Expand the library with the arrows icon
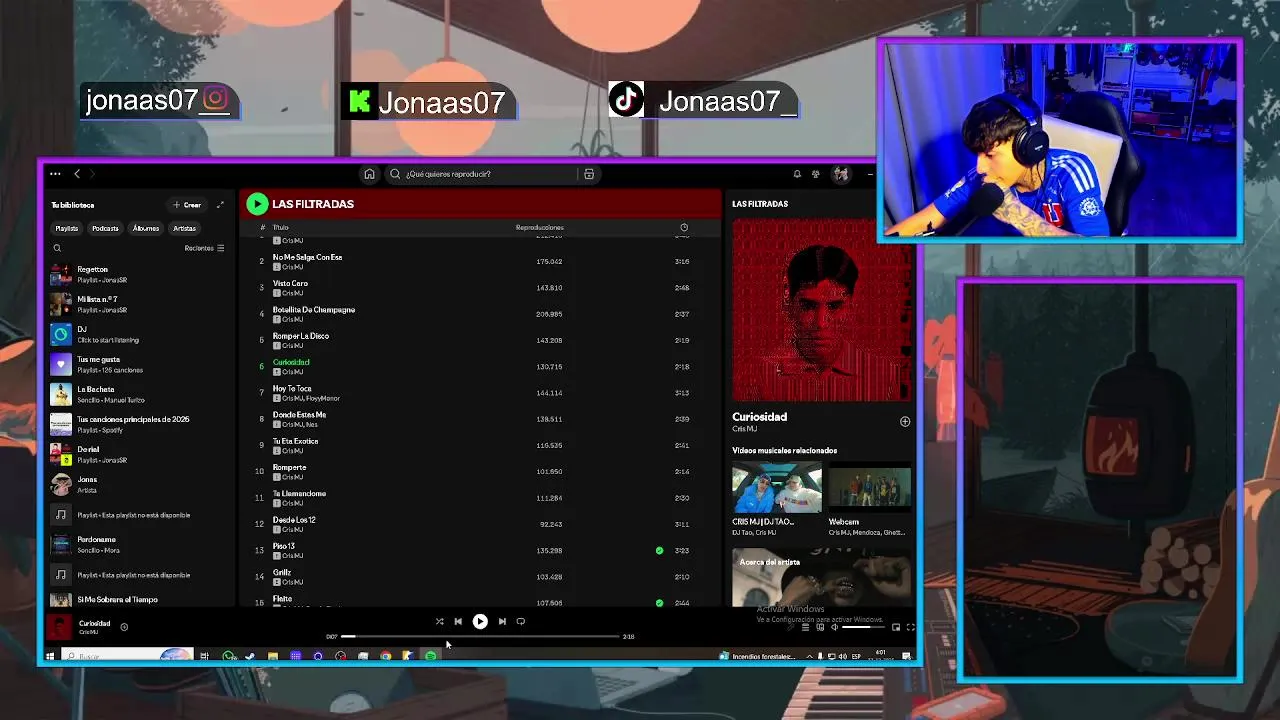The height and width of the screenshot is (720, 1280). (x=220, y=205)
